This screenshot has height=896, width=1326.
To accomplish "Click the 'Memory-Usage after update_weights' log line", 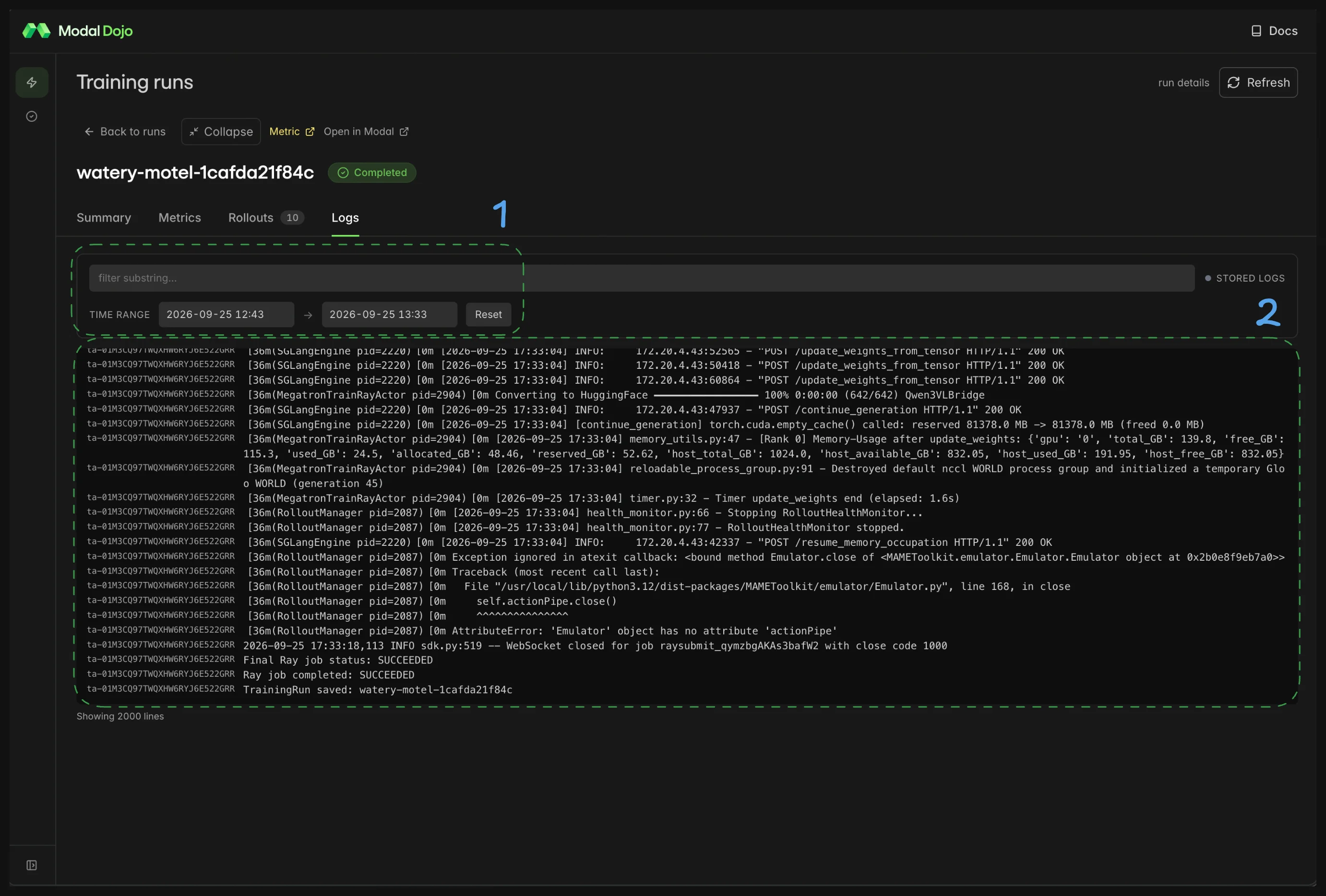I will 764,447.
